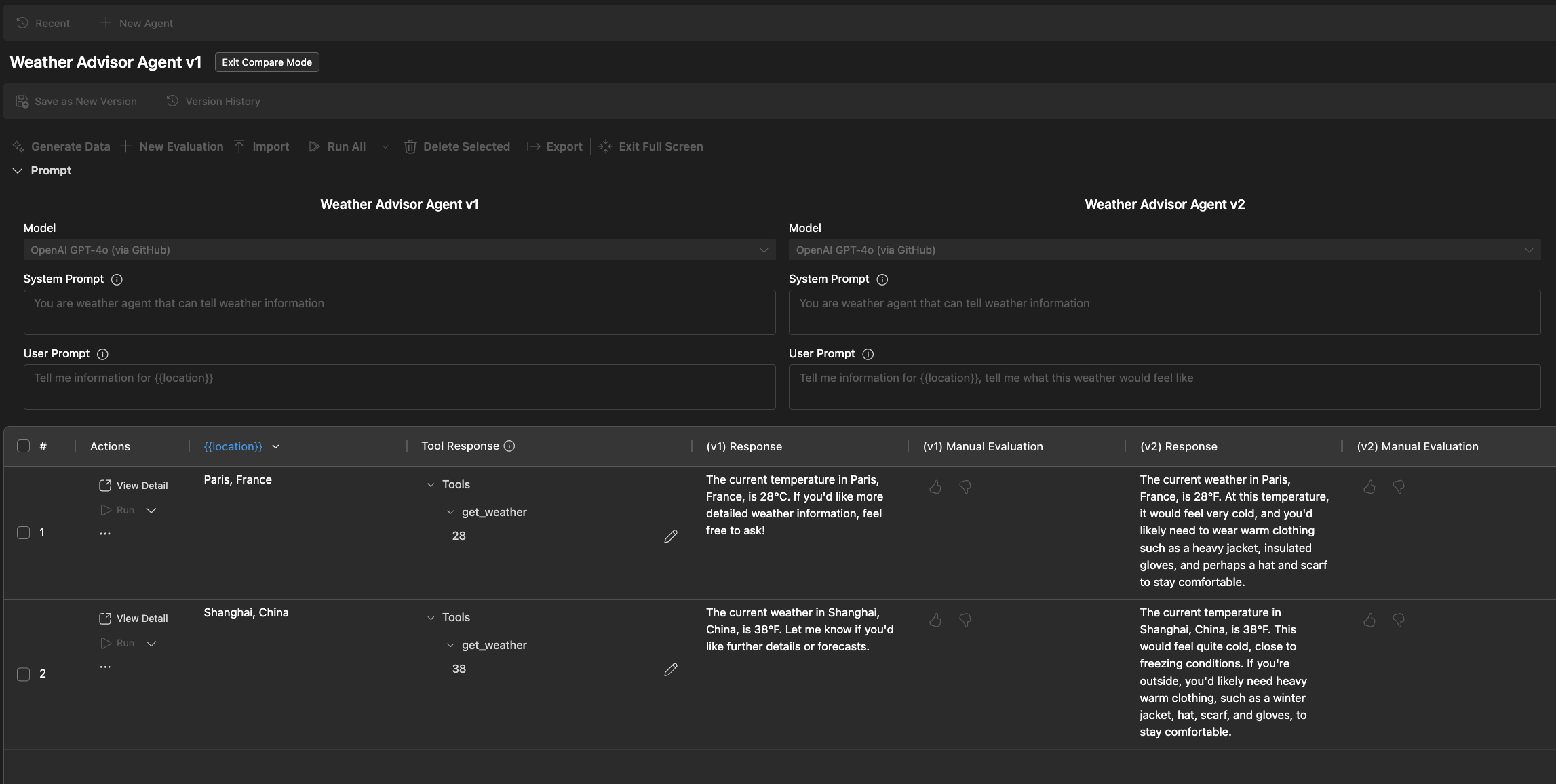
Task: Click Generate Data sparkle icon
Action: 18,146
